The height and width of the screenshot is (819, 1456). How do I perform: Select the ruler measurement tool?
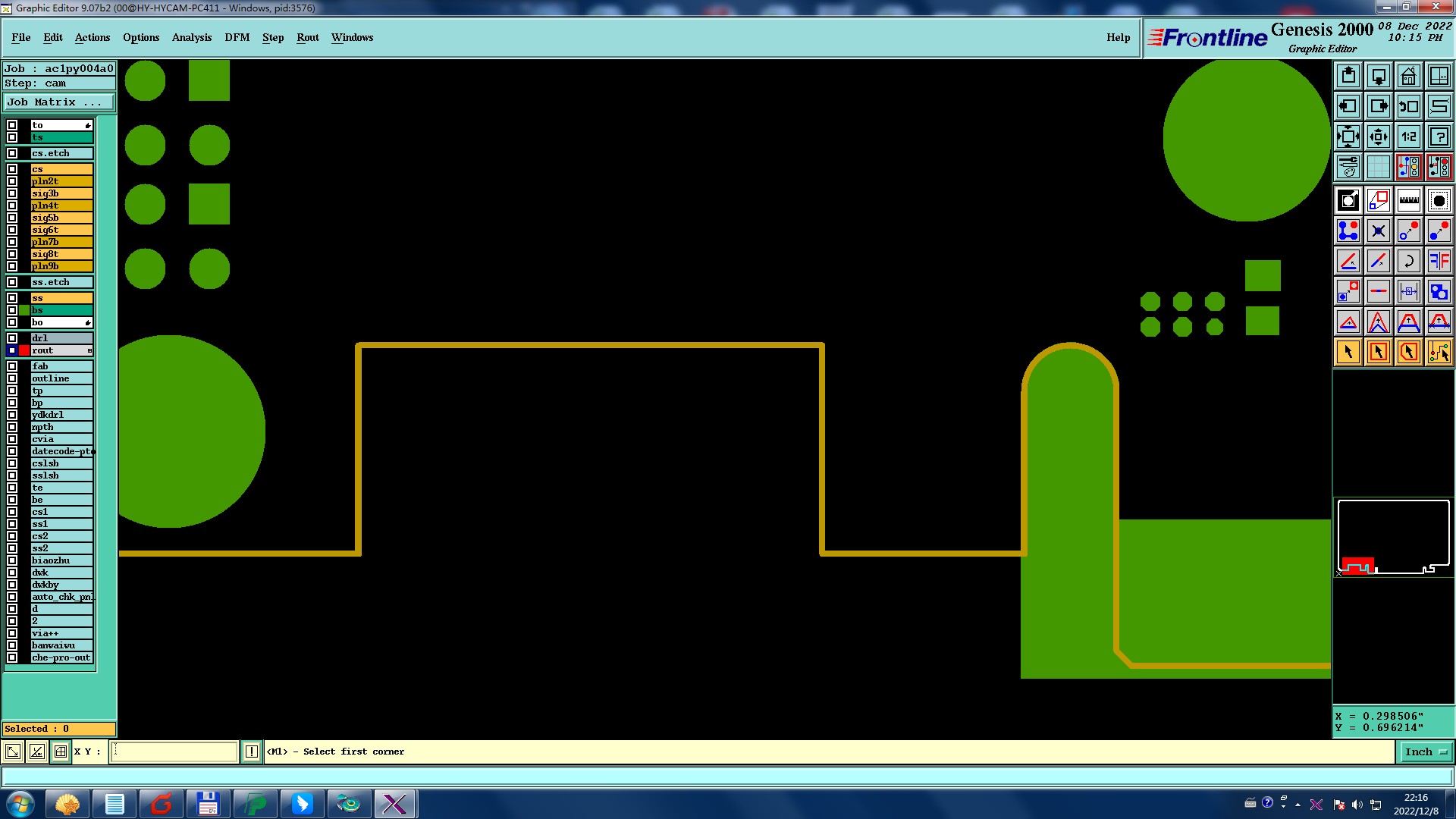point(1408,200)
